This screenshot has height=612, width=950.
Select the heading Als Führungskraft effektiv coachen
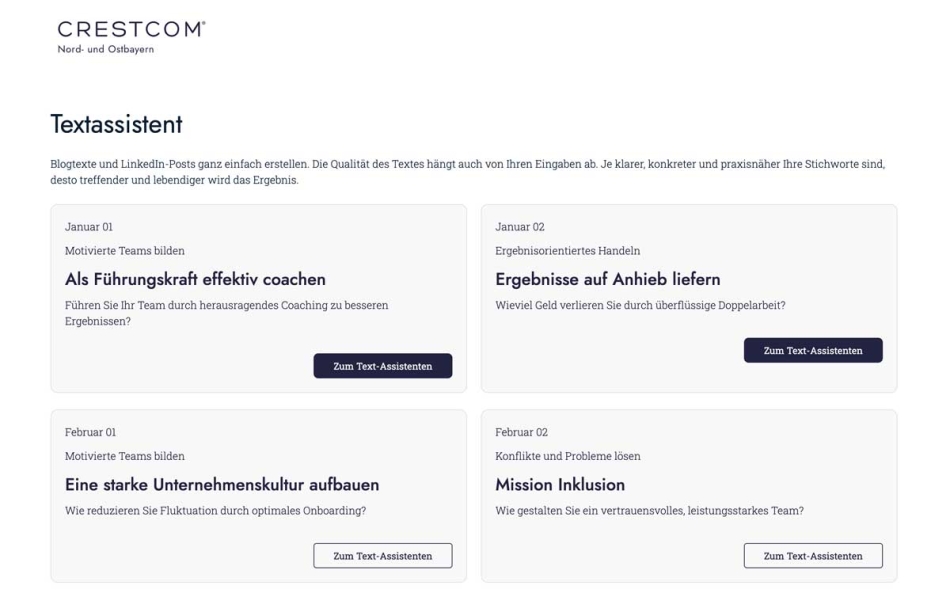(x=195, y=279)
